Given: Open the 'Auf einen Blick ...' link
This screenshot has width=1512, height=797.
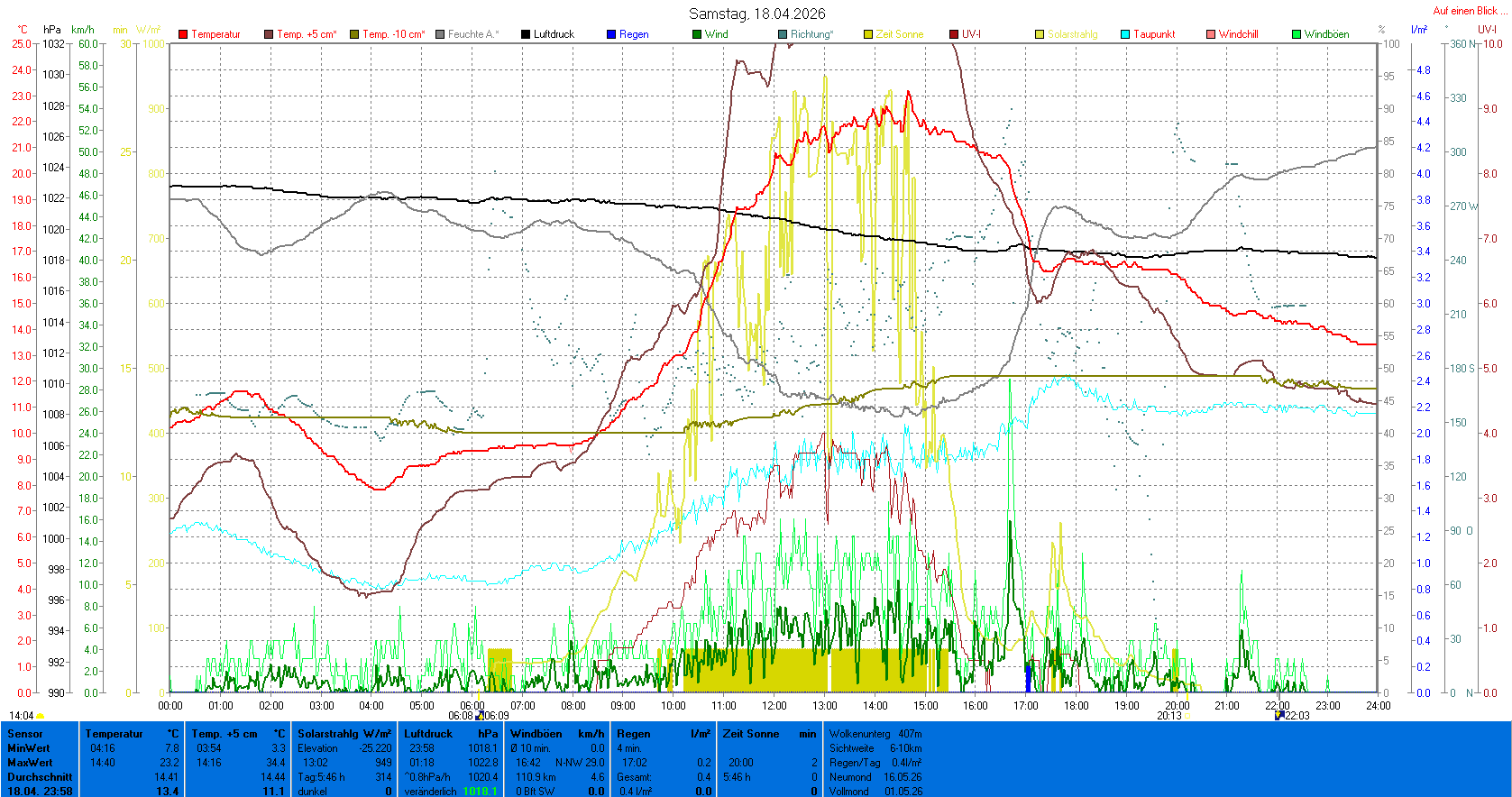Looking at the screenshot, I should pos(1470,11).
